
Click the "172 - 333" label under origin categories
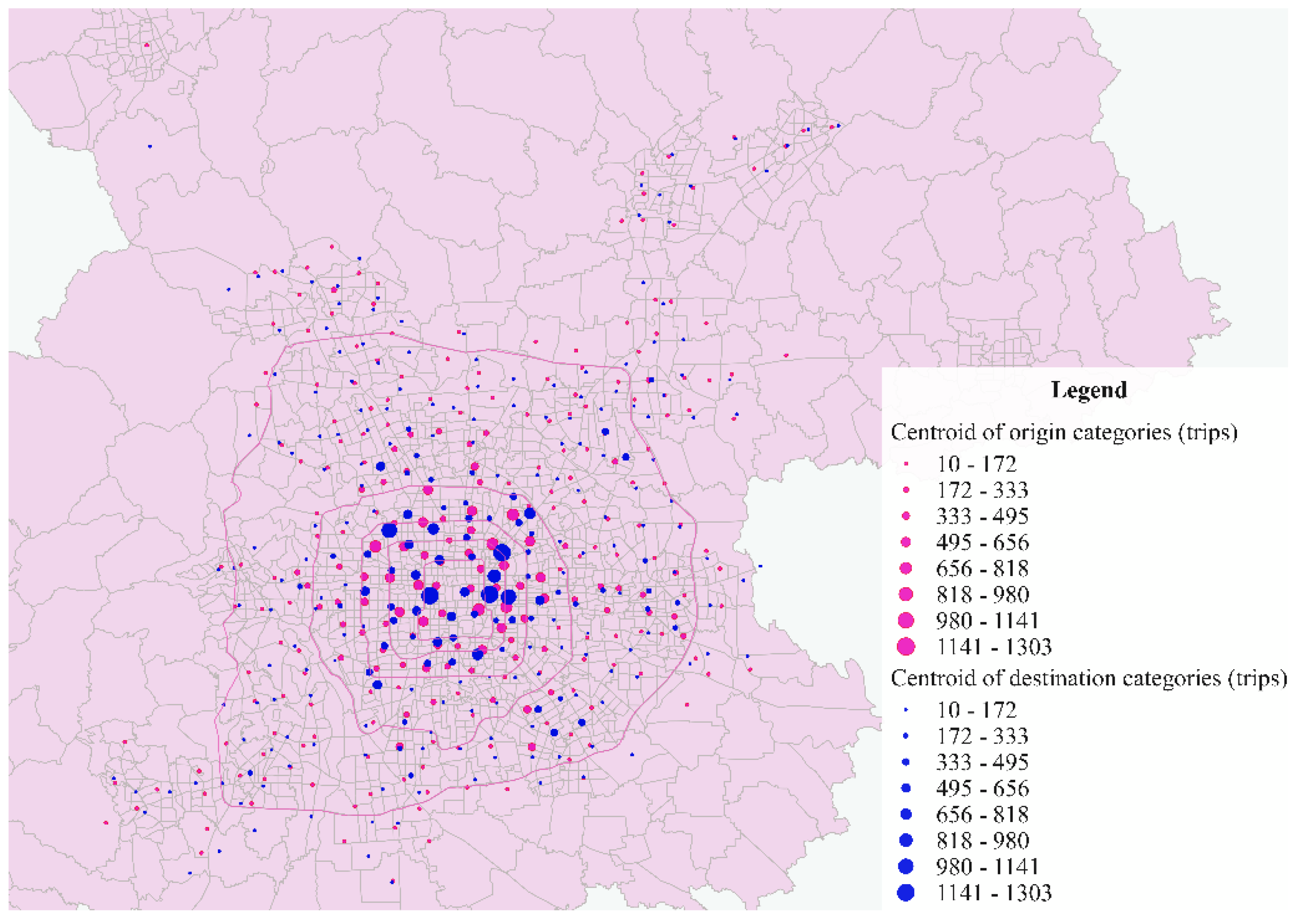(982, 491)
